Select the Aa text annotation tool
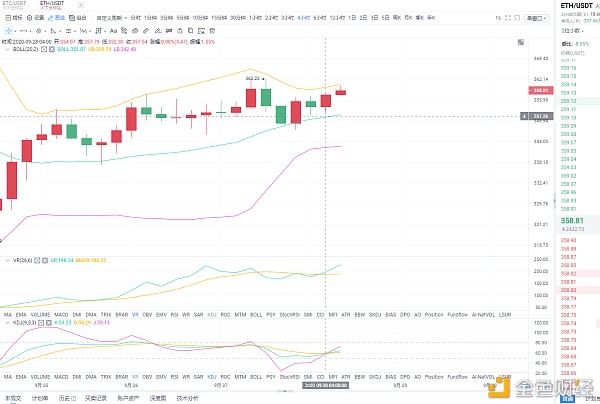 tap(113, 31)
